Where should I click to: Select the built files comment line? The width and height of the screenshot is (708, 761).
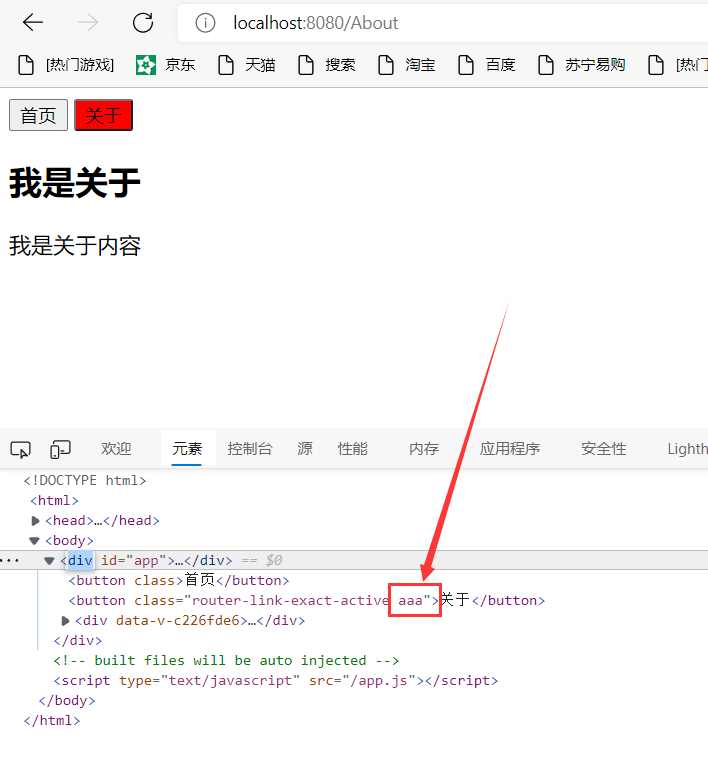[226, 661]
